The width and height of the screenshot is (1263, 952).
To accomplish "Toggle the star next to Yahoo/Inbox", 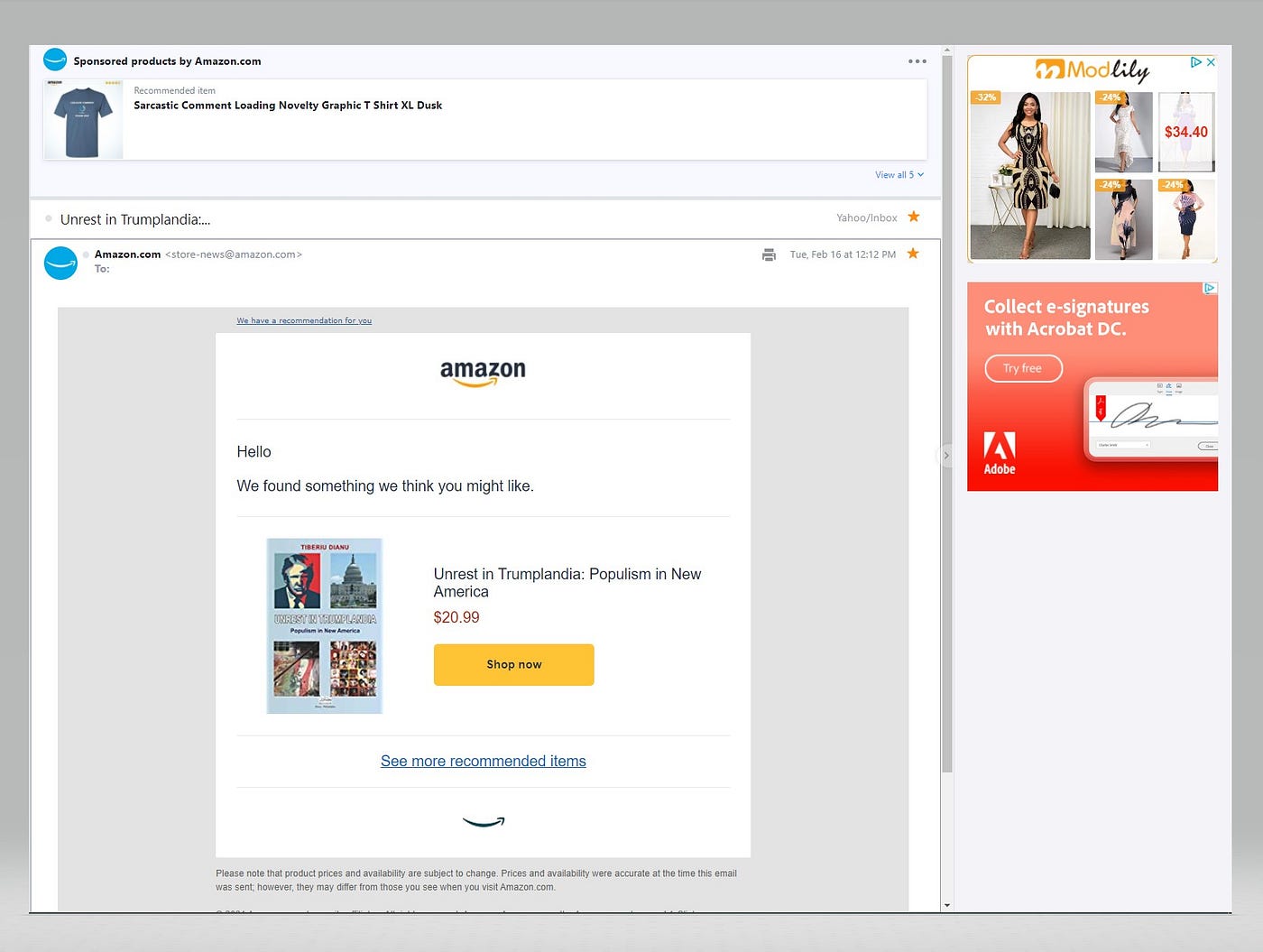I will tap(914, 217).
